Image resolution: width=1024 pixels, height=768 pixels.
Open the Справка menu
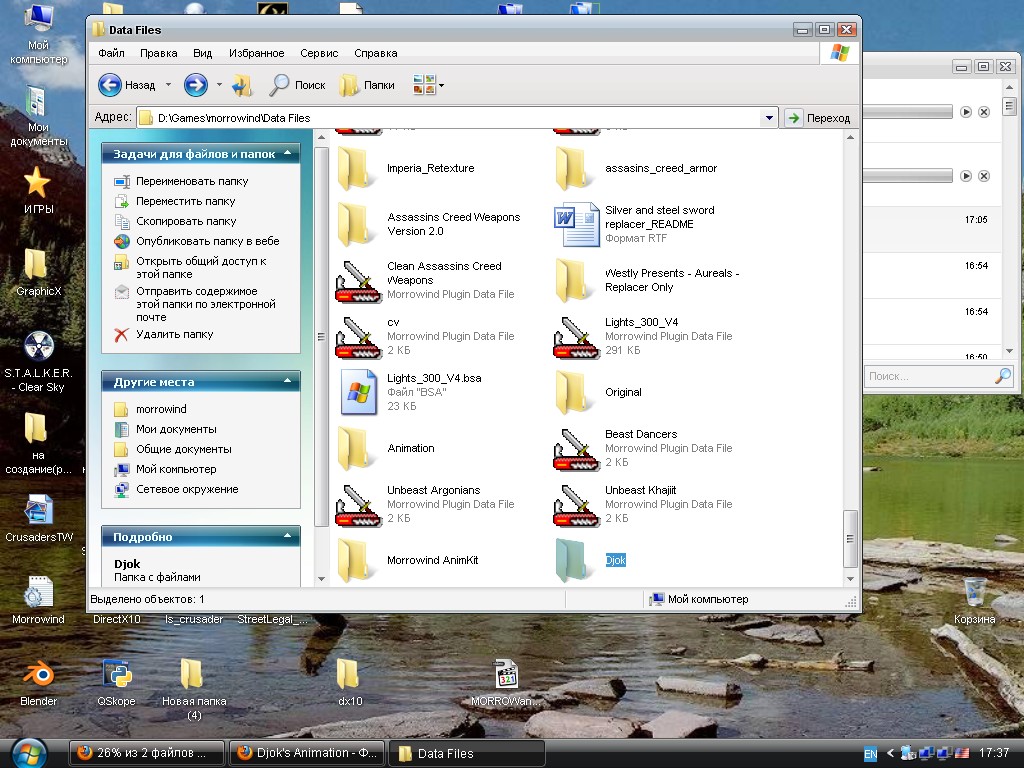[376, 53]
